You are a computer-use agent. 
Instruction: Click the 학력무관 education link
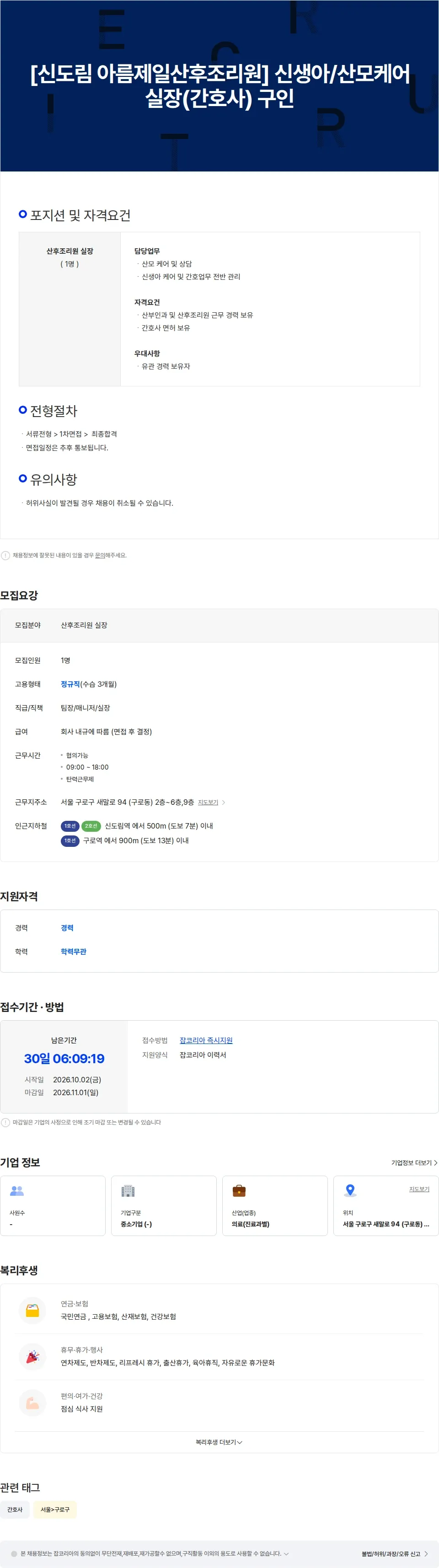point(74,952)
